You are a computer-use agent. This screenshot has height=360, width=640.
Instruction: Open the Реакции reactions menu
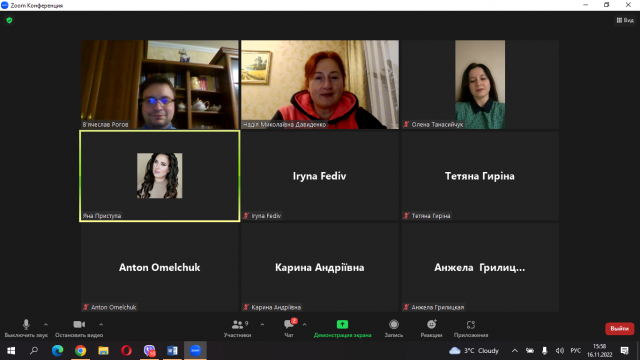(x=431, y=328)
